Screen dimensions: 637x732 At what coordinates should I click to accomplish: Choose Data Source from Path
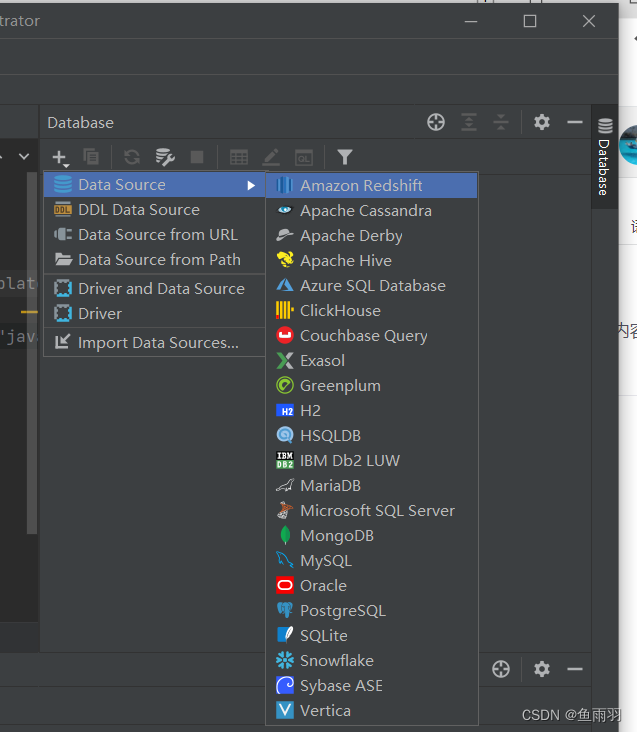[154, 260]
